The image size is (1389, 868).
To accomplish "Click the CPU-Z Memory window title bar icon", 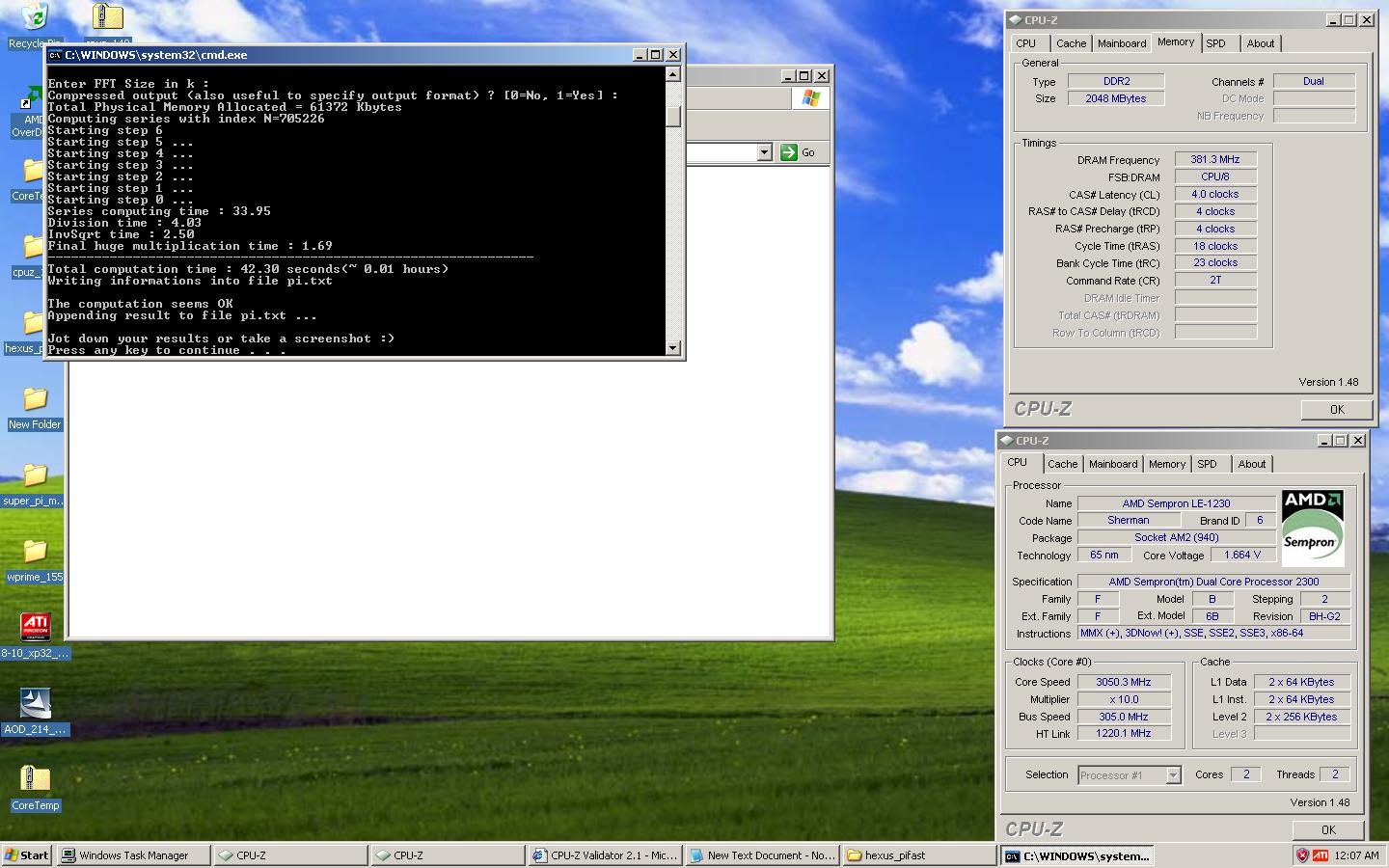I will (1015, 20).
